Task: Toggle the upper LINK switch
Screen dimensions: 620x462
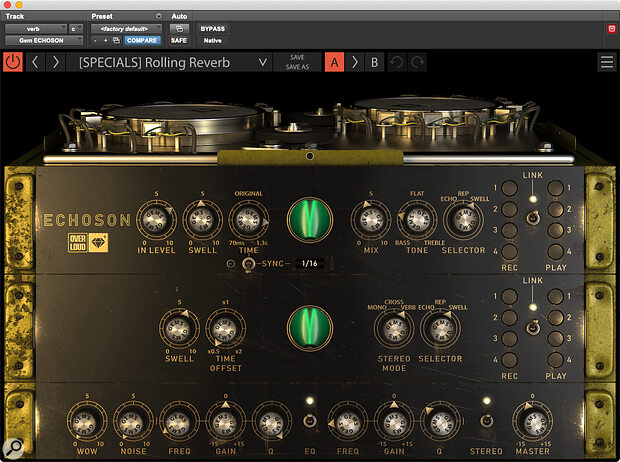Action: (533, 218)
